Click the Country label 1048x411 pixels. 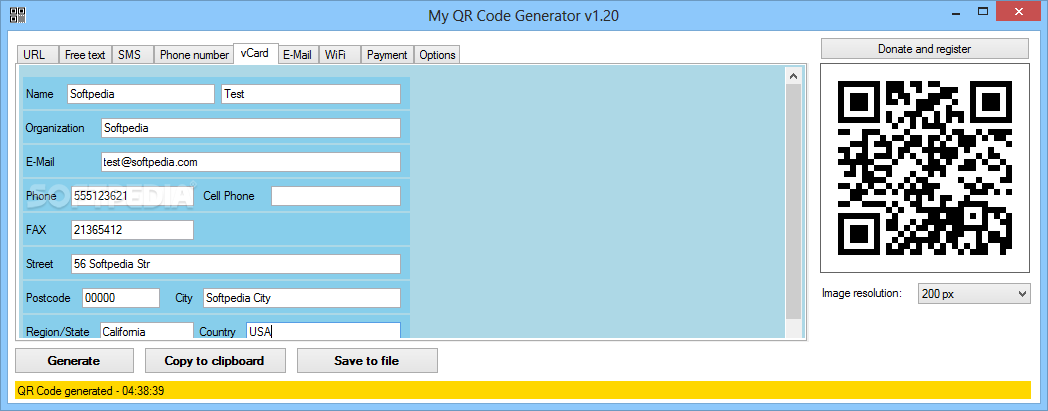pos(217,331)
